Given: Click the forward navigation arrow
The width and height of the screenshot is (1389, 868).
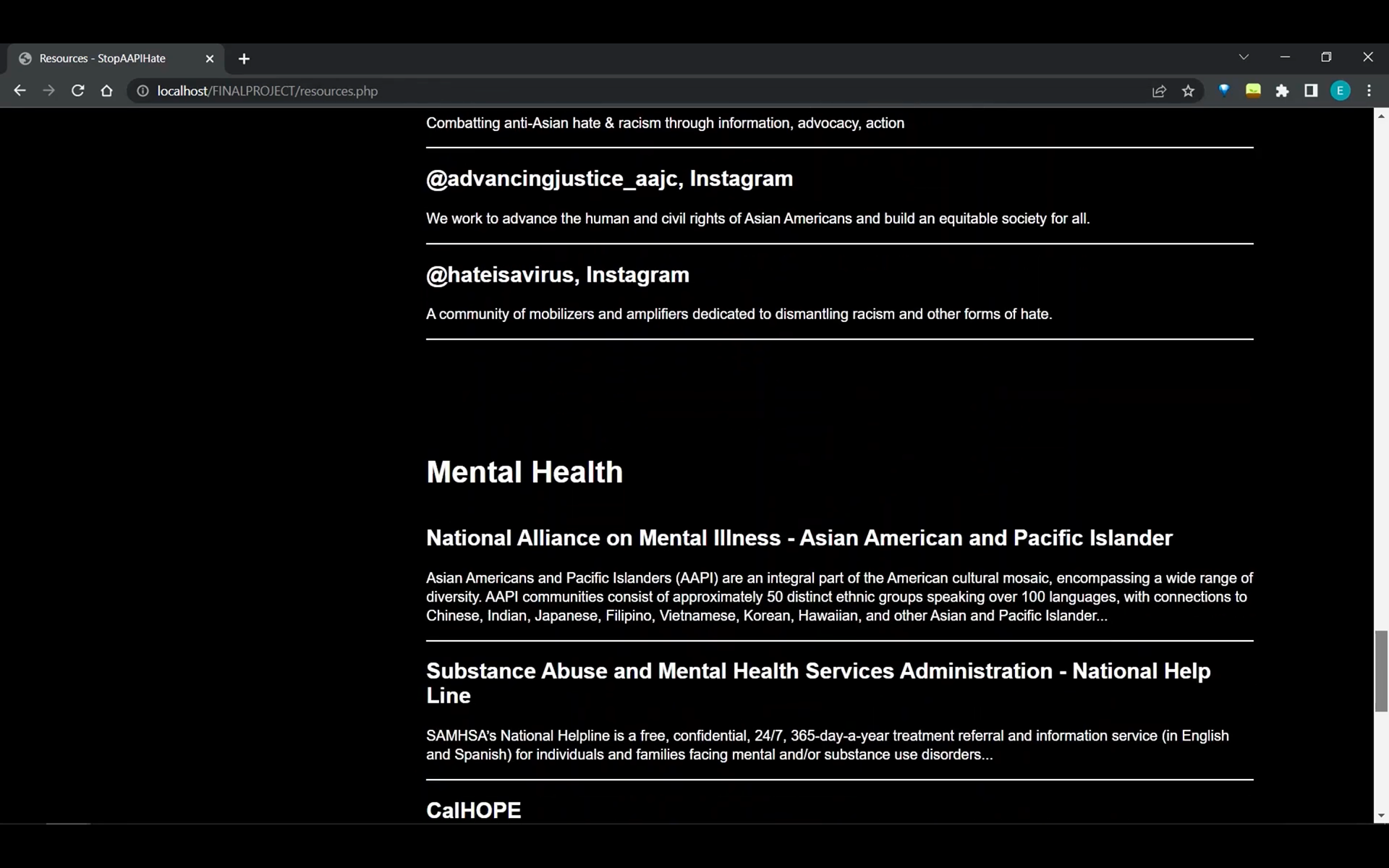Looking at the screenshot, I should [x=48, y=91].
